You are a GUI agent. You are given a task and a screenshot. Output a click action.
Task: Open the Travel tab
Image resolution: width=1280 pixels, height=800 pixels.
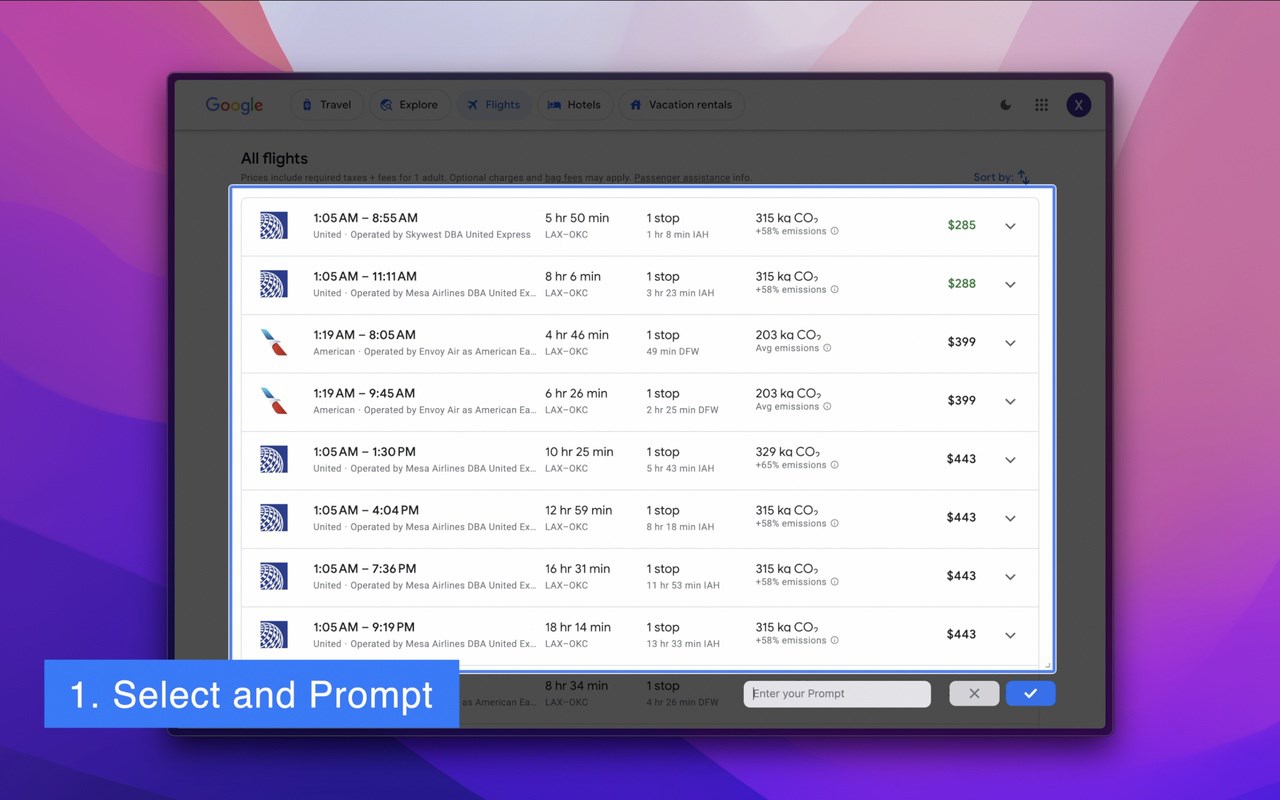(x=326, y=105)
